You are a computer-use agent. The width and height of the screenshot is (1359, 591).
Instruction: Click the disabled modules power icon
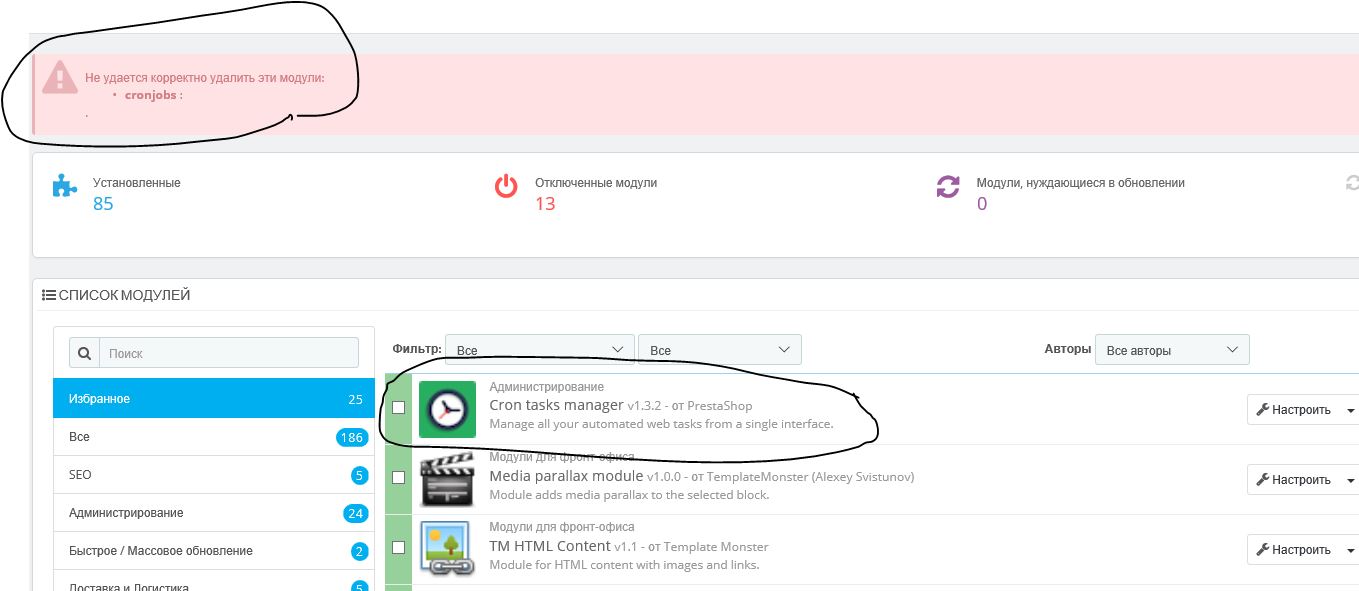(x=506, y=186)
